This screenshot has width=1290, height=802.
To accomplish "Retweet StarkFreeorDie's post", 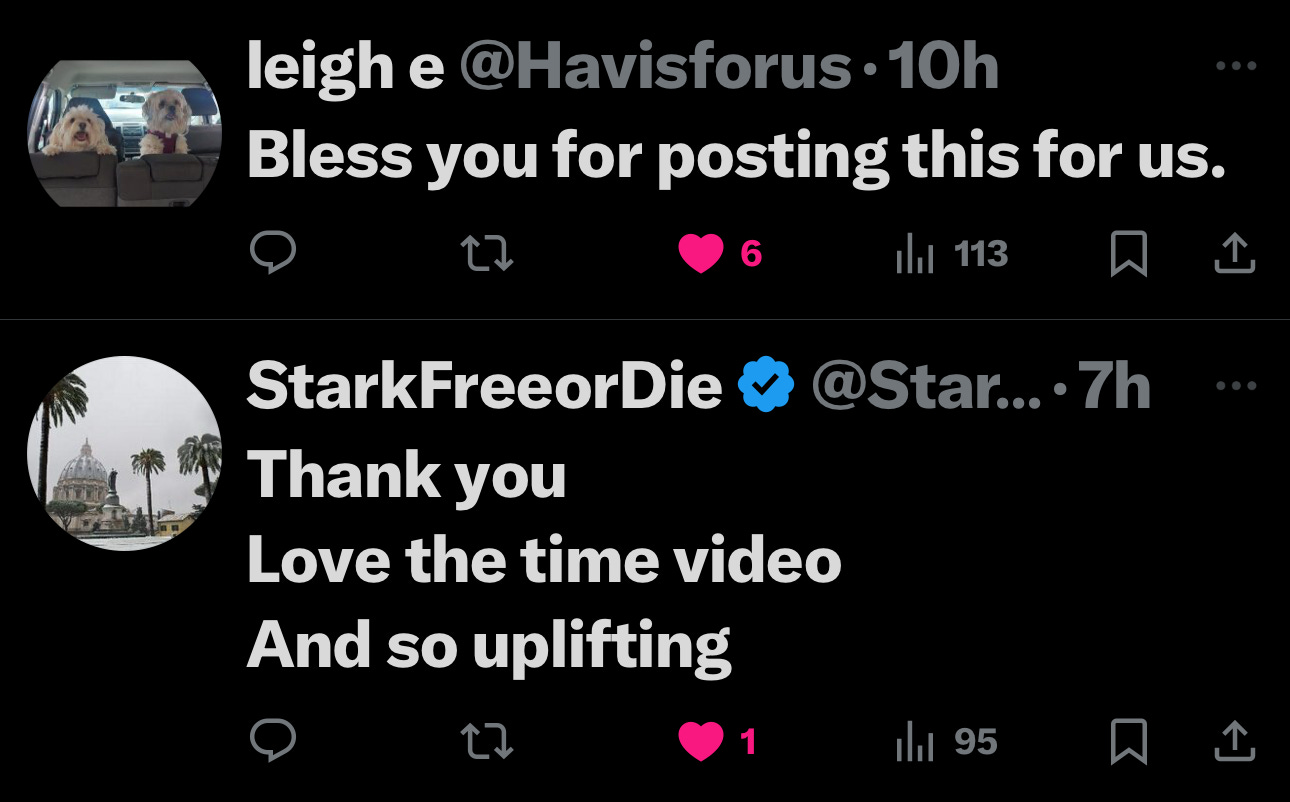I will [491, 742].
